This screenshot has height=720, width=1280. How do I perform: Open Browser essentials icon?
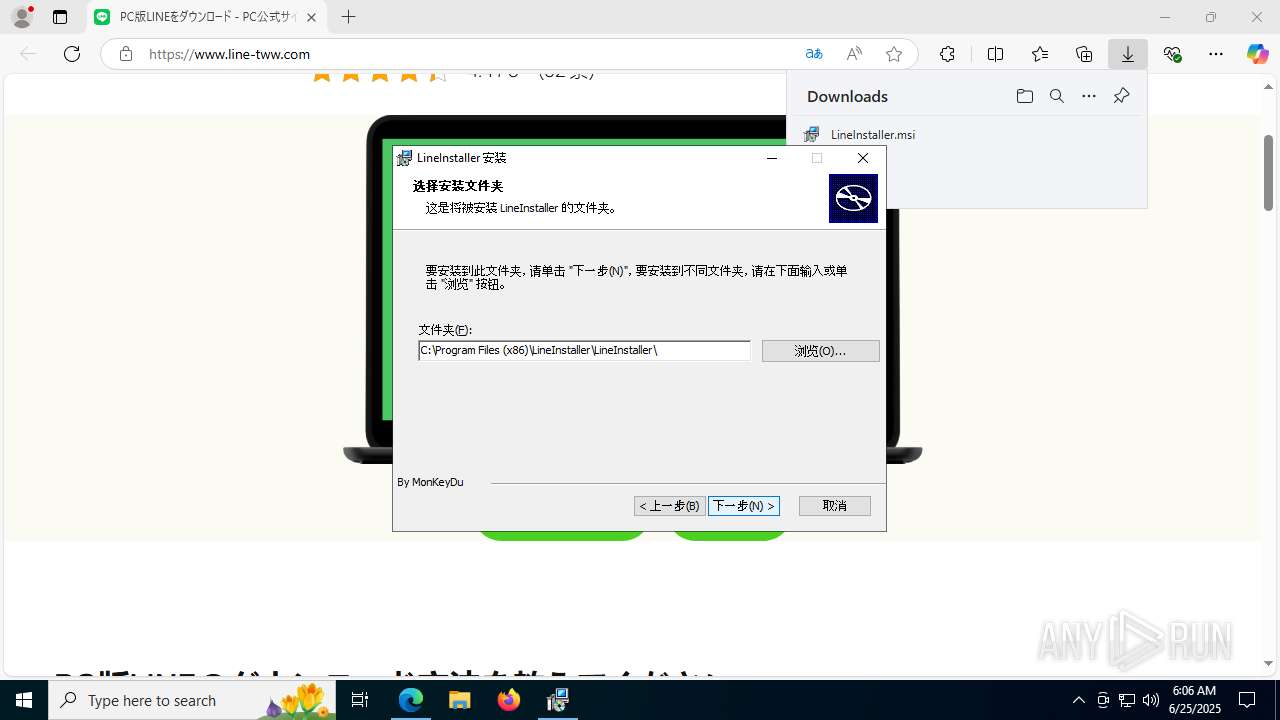pos(1173,54)
